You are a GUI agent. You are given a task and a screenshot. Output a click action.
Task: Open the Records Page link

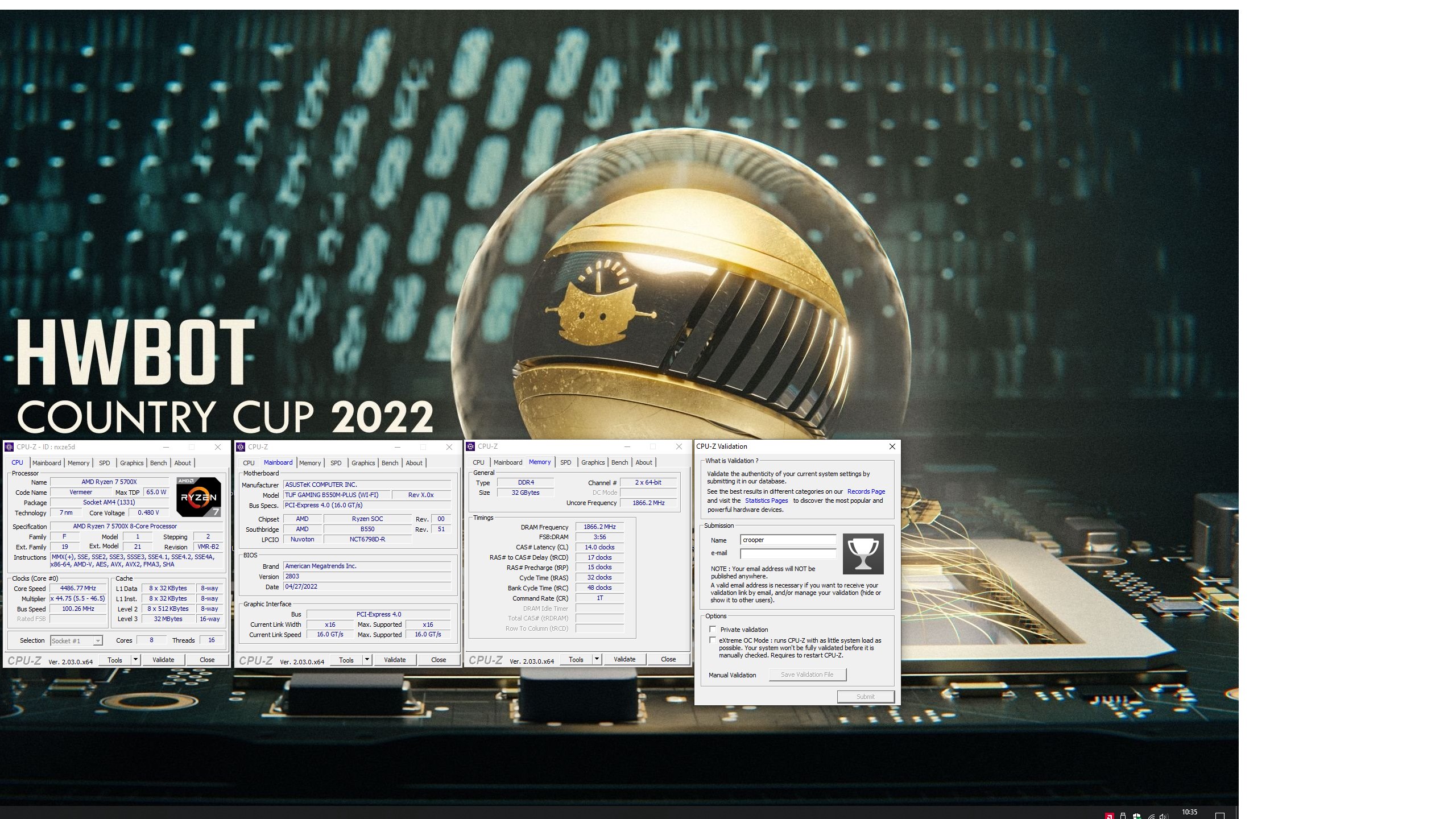[x=866, y=491]
